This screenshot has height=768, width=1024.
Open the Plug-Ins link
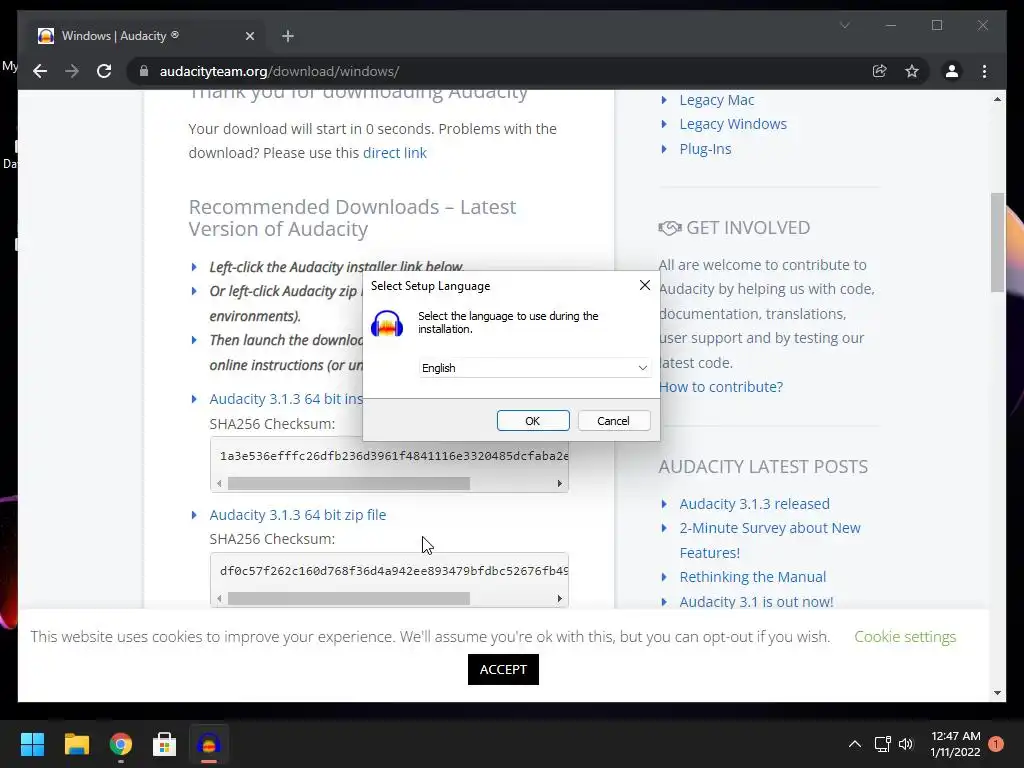coord(705,149)
